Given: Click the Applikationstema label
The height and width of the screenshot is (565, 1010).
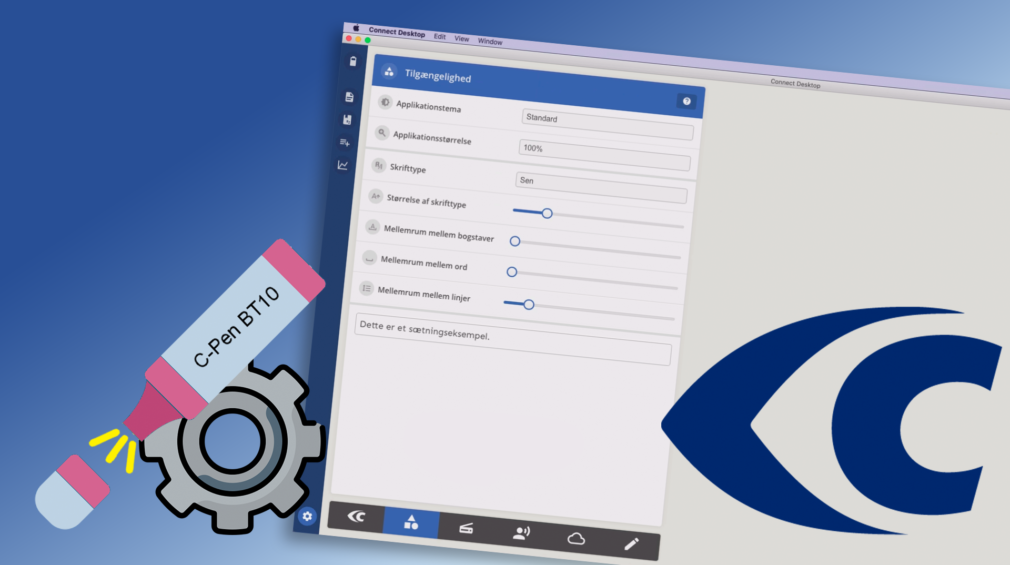Looking at the screenshot, I should pyautogui.click(x=428, y=106).
